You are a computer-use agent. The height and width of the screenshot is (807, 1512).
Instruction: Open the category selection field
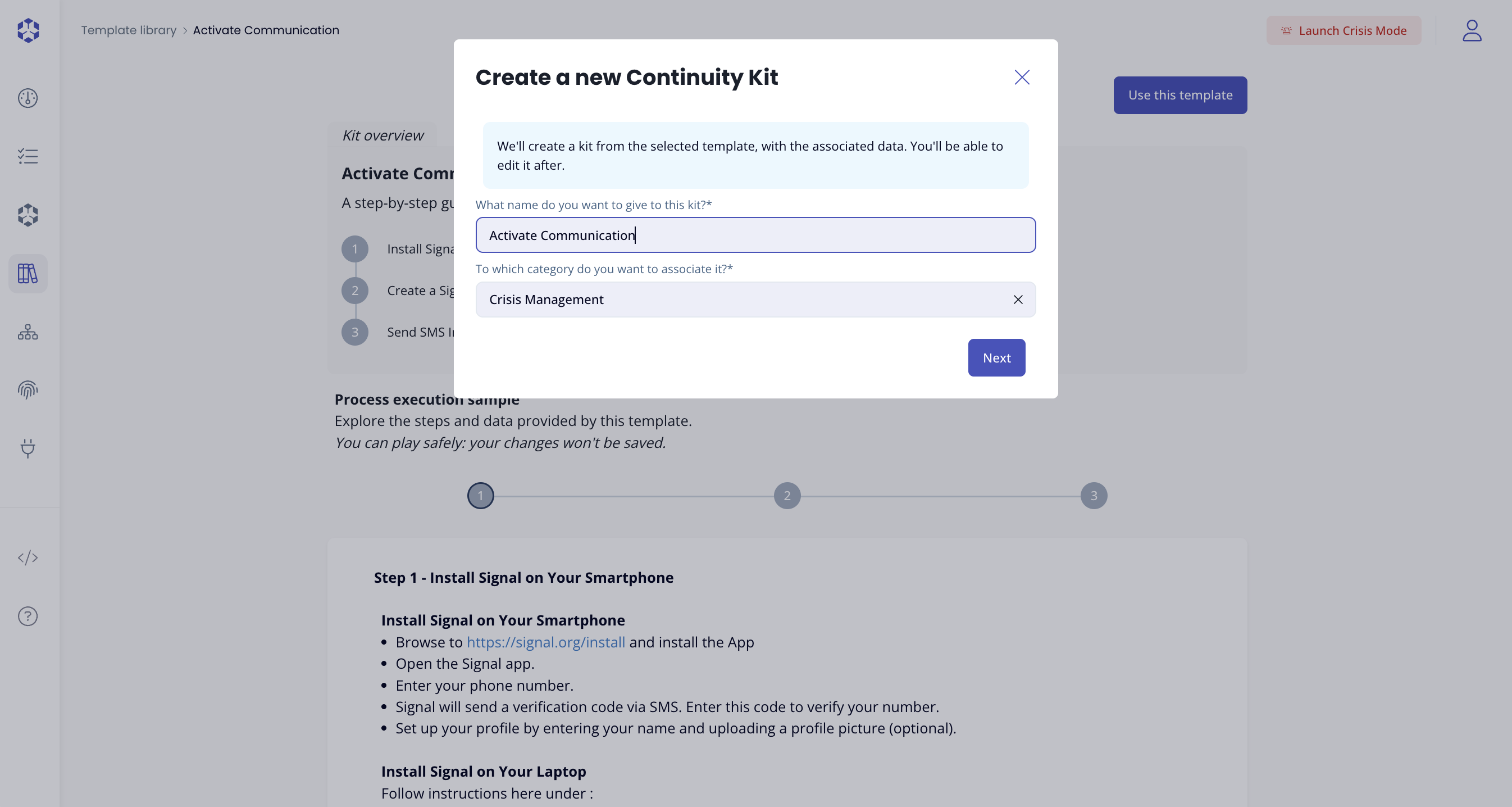tap(704, 300)
